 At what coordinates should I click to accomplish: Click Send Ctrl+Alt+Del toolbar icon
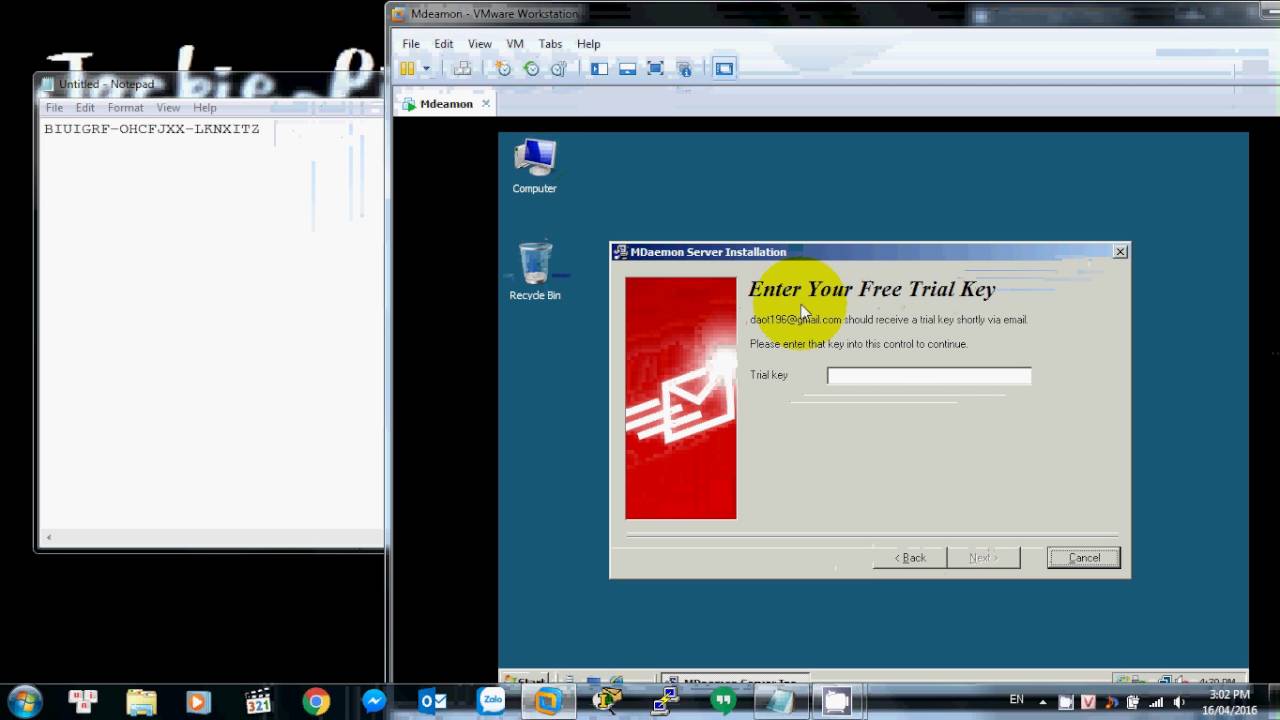462,69
